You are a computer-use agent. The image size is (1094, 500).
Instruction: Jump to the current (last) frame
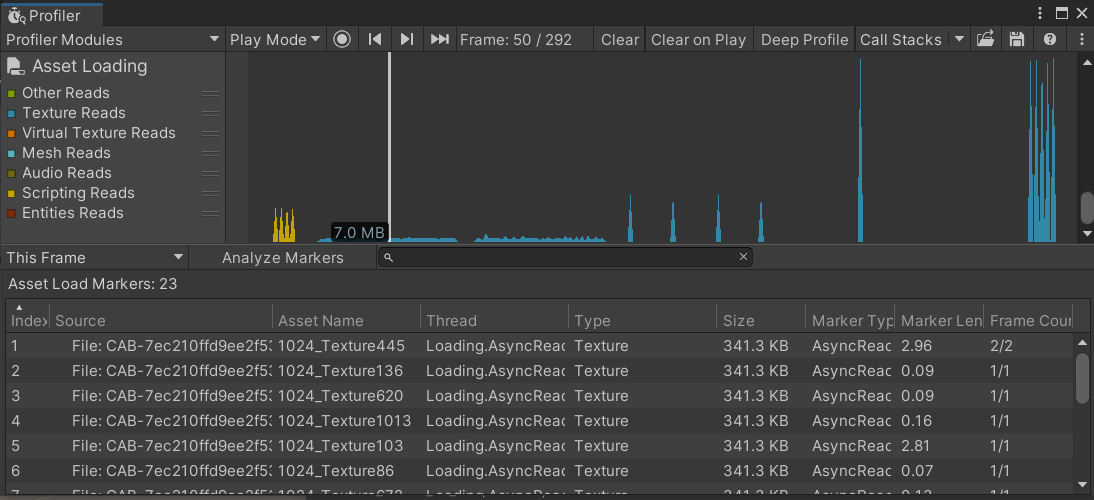tap(439, 39)
